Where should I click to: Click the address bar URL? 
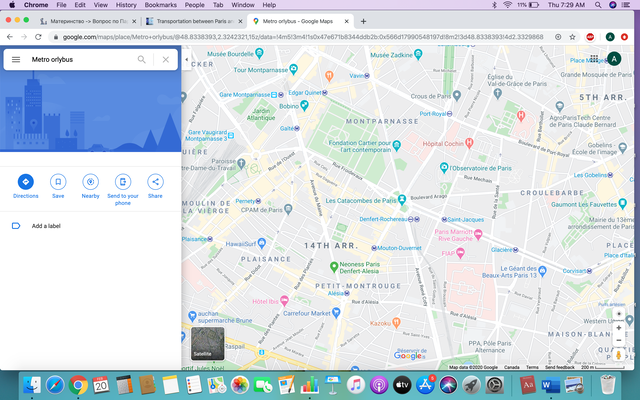(303, 37)
